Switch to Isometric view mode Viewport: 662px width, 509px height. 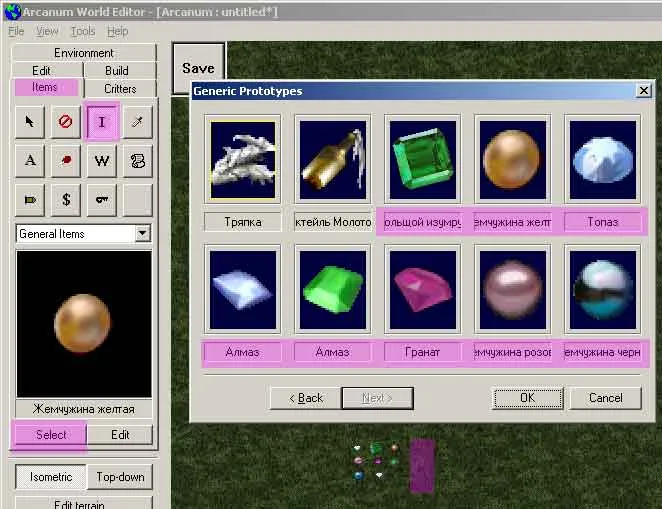pyautogui.click(x=50, y=477)
